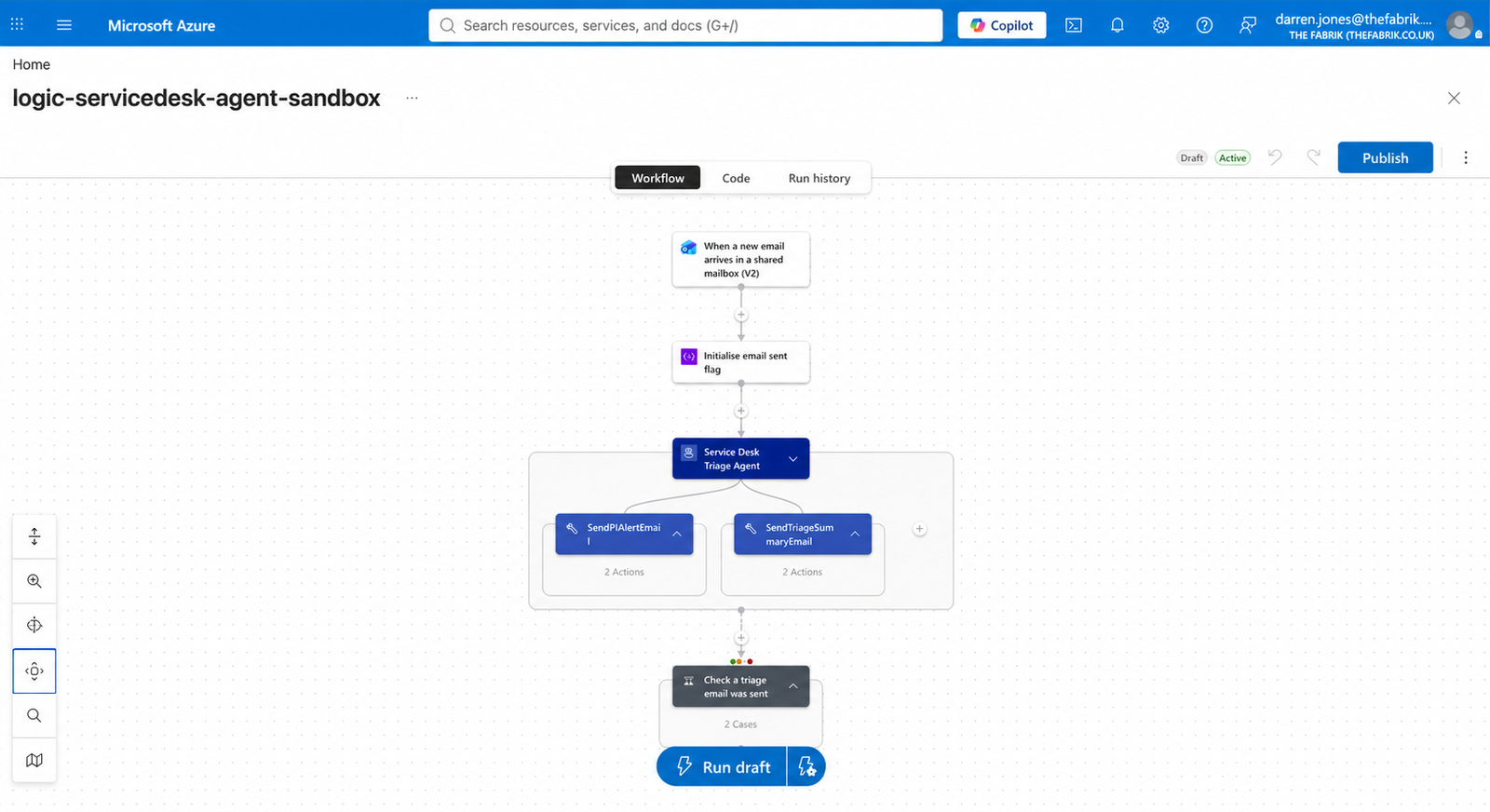
Task: Click the '2 Cases' label
Action: (741, 724)
